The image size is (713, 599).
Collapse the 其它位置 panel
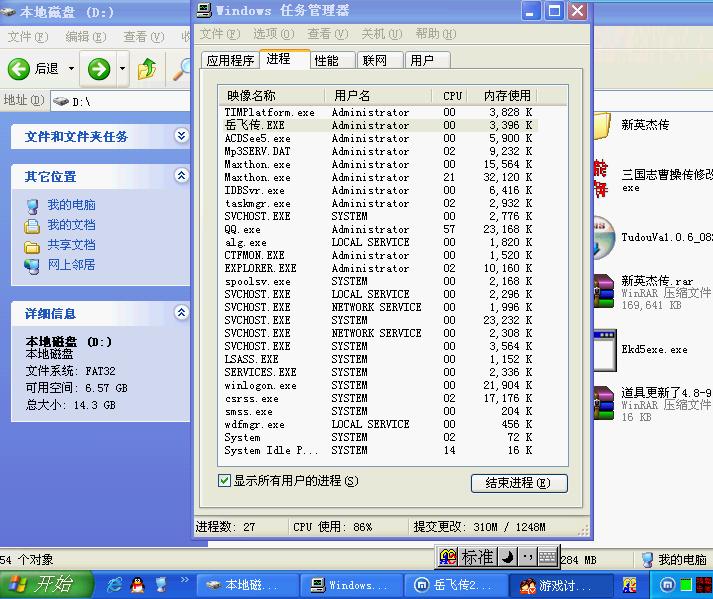tap(181, 176)
